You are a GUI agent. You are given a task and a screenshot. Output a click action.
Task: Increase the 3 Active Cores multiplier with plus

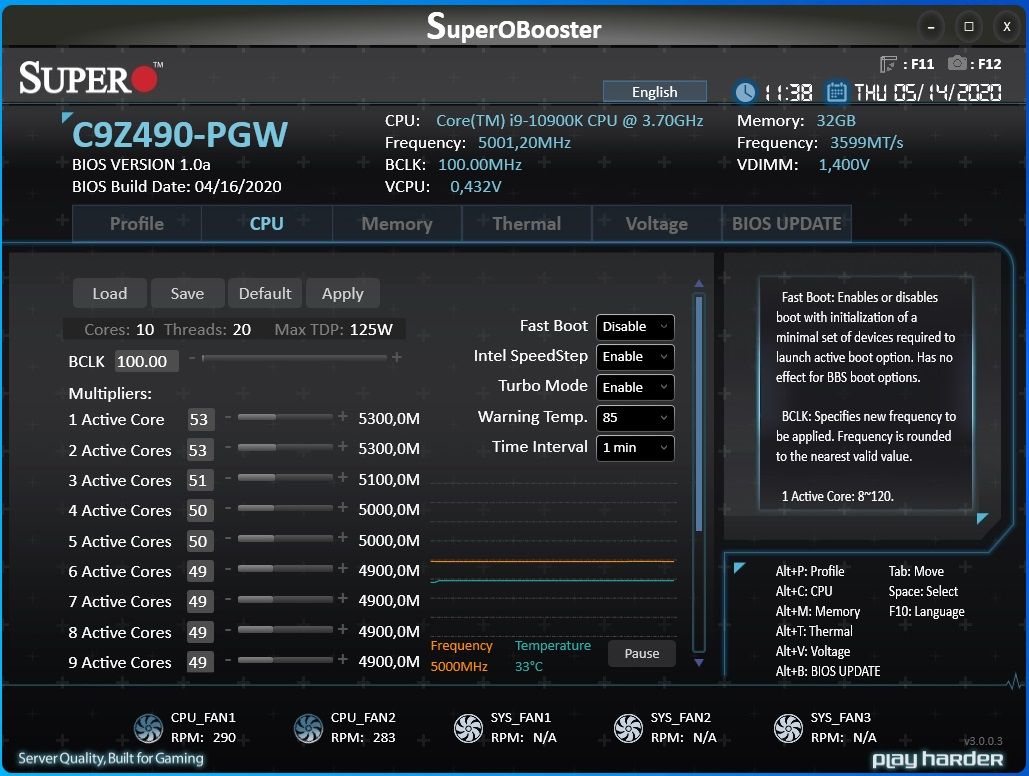pos(343,477)
